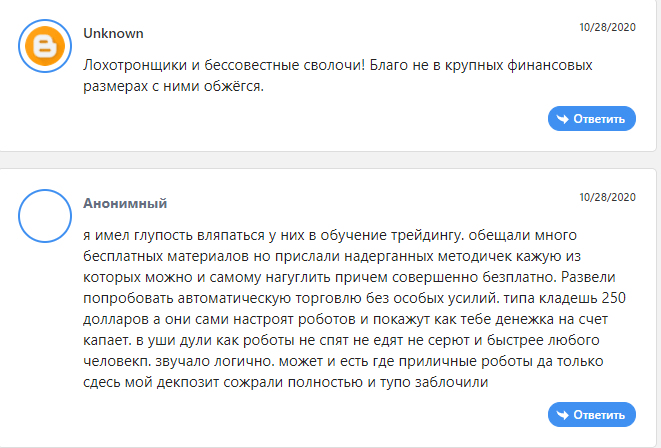Image resolution: width=661 pixels, height=448 pixels.
Task: Click the line starting 'капает. в уши дули'
Action: click(341, 340)
